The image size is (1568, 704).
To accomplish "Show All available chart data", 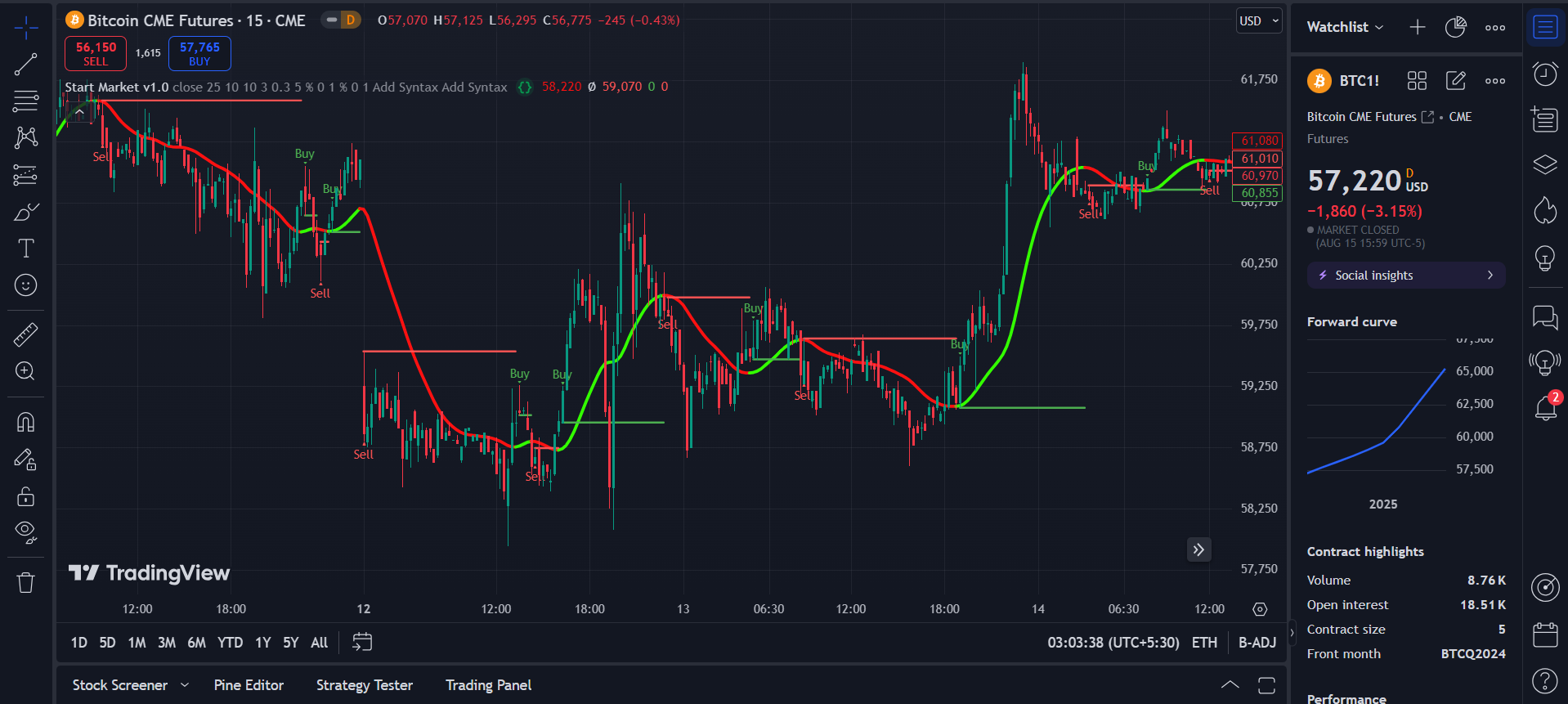I will coord(320,643).
